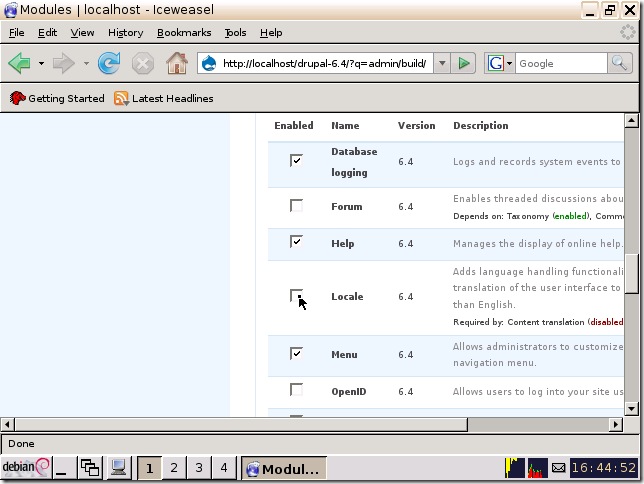Switch to workspace 2
Image resolution: width=644 pixels, height=484 pixels.
[174, 468]
